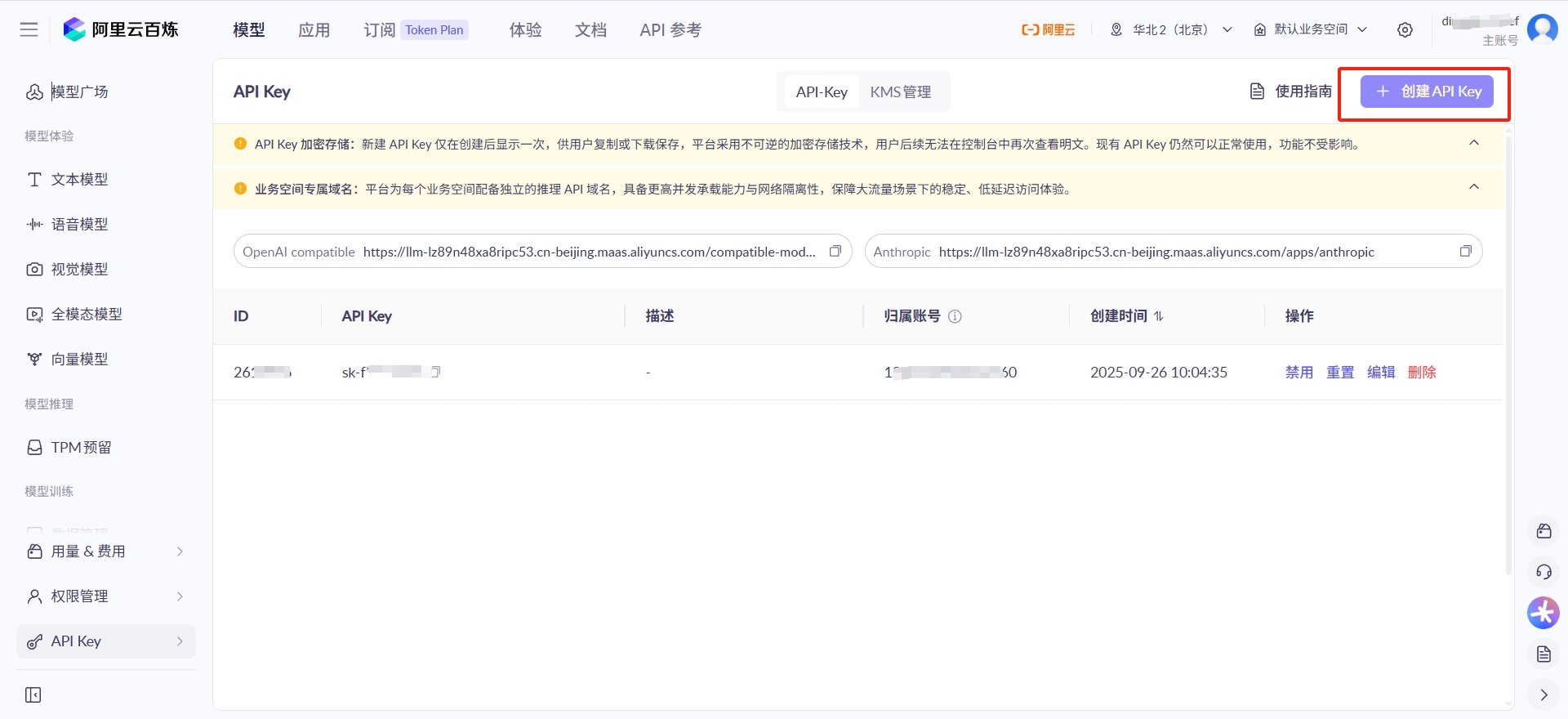The width and height of the screenshot is (1568, 719).
Task: Click the 2025-09-26 10:04:35 creation time
Action: click(1159, 373)
